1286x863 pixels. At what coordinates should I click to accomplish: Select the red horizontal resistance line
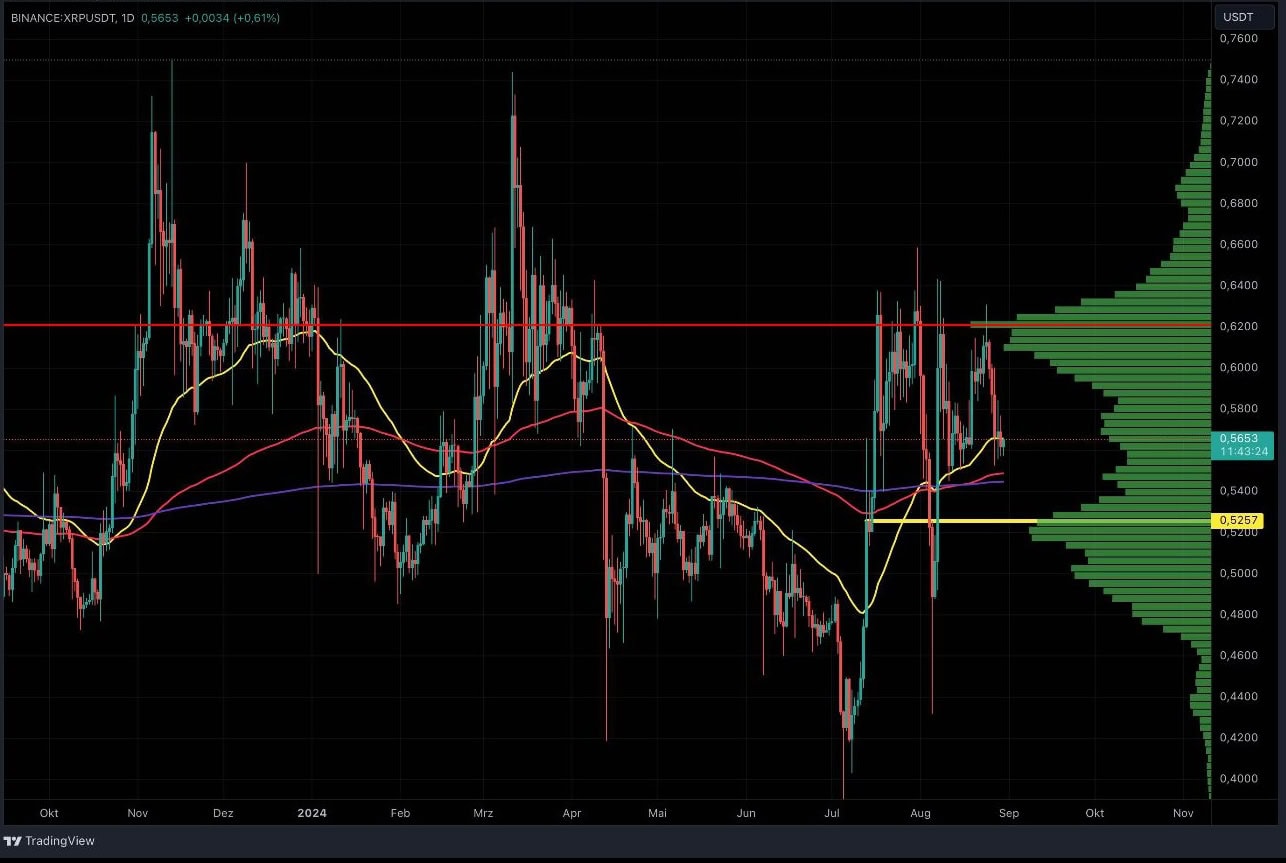click(x=605, y=325)
